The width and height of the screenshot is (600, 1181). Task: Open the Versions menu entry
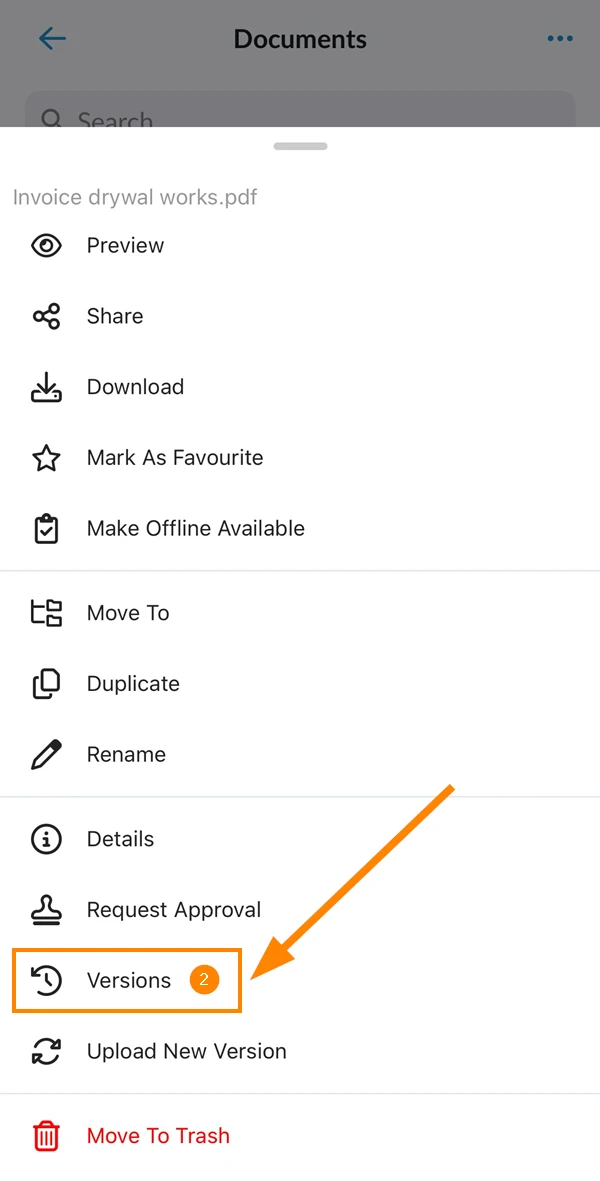[x=126, y=981]
